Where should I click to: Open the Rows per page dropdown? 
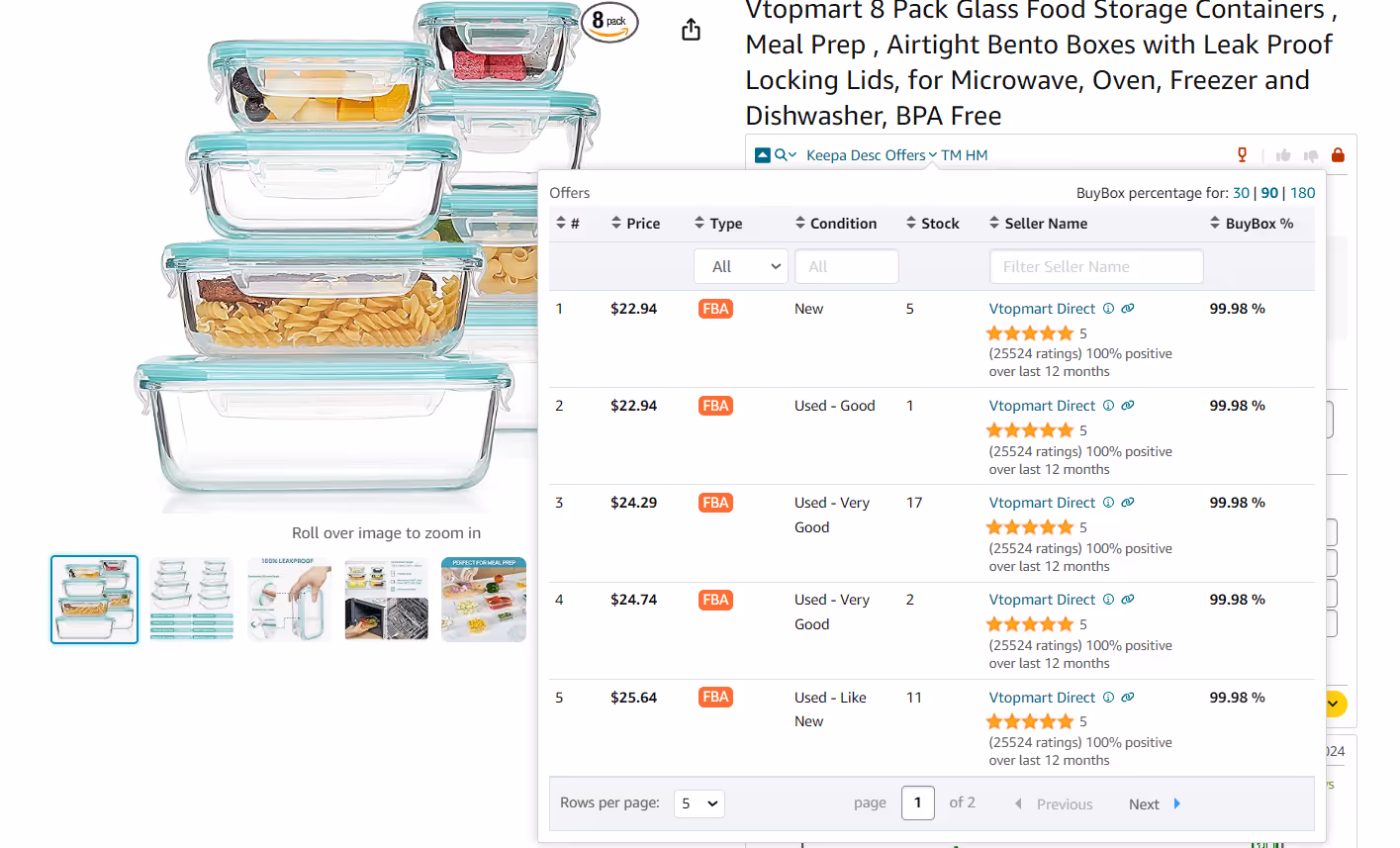[x=699, y=803]
